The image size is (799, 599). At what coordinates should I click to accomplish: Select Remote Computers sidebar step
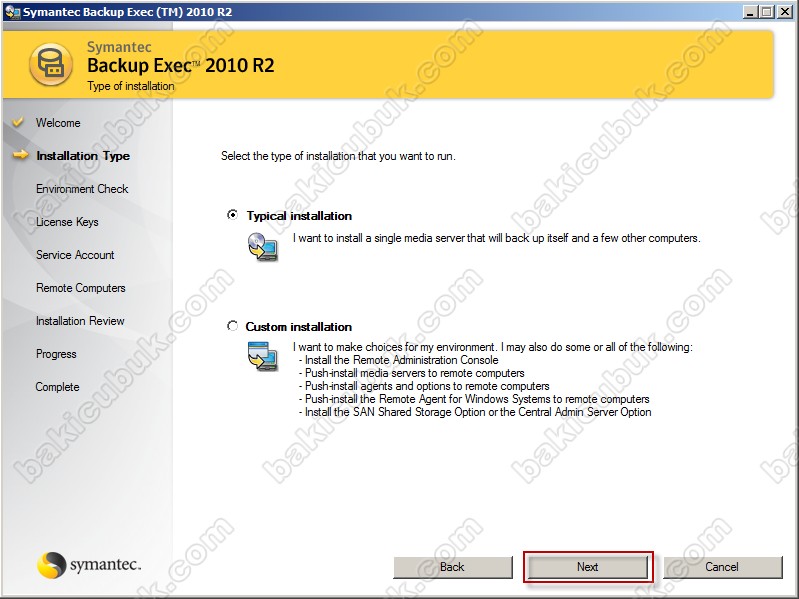[81, 288]
